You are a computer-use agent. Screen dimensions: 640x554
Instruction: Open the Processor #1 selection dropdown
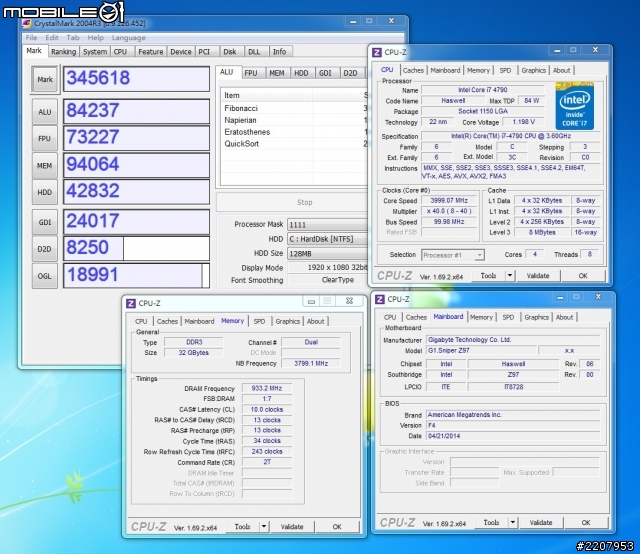[x=453, y=255]
